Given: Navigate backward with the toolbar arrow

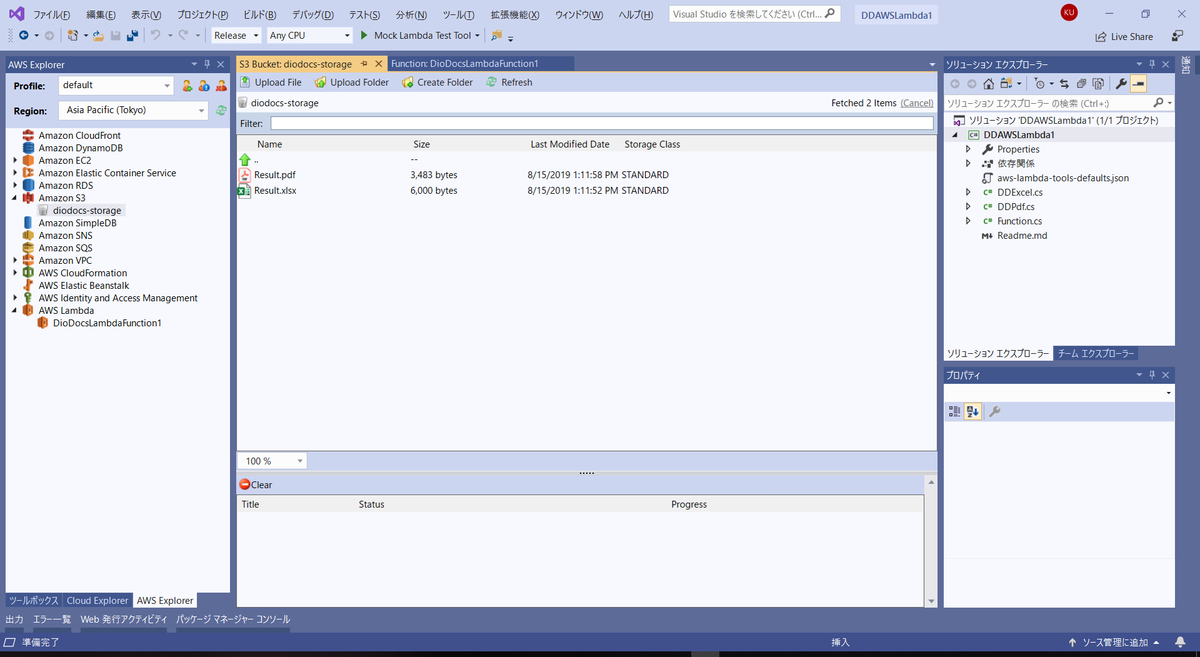Looking at the screenshot, I should (23, 35).
